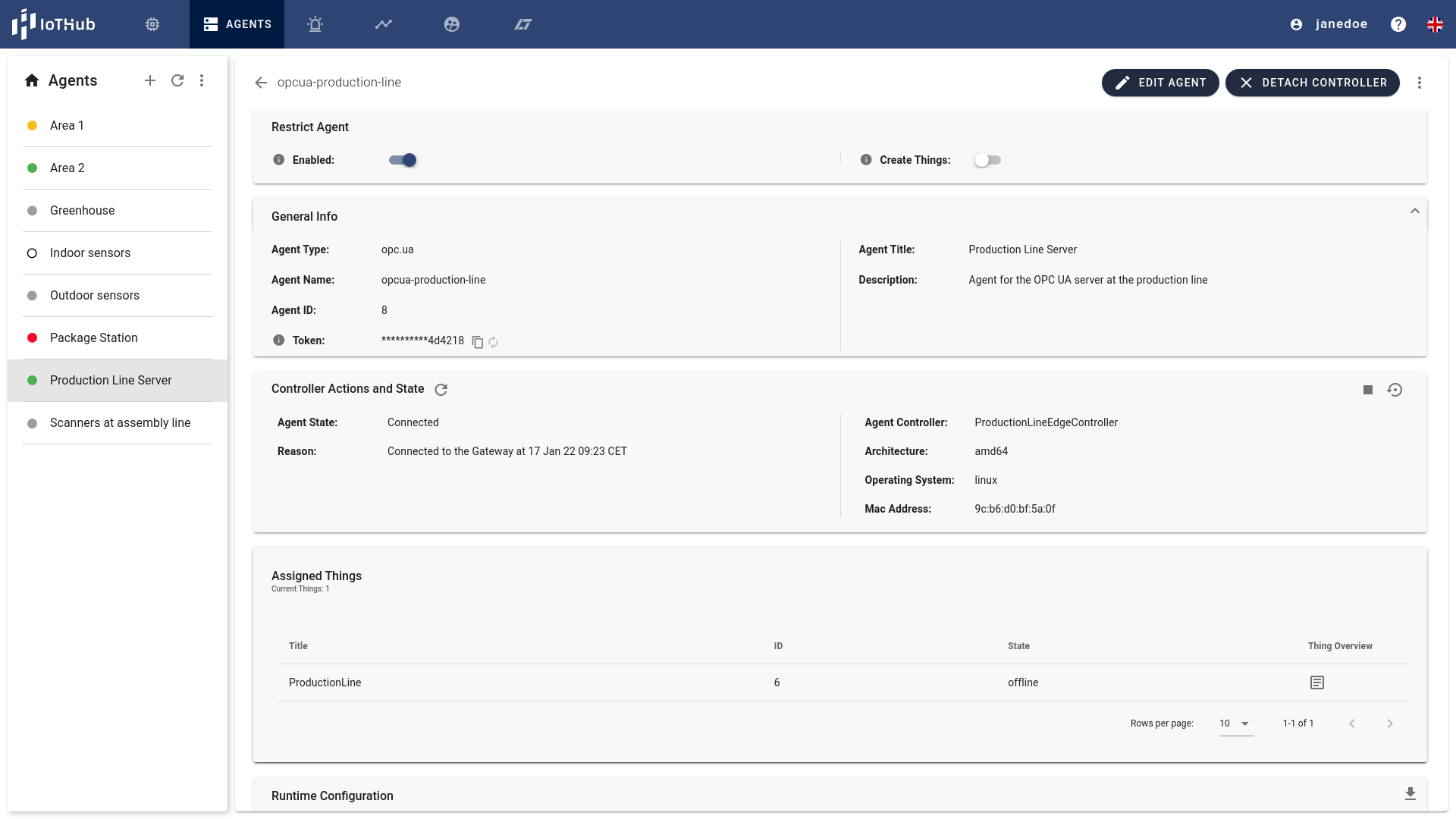The width and height of the screenshot is (1456, 819).
Task: Click the Detach Controller icon button
Action: pos(1245,82)
